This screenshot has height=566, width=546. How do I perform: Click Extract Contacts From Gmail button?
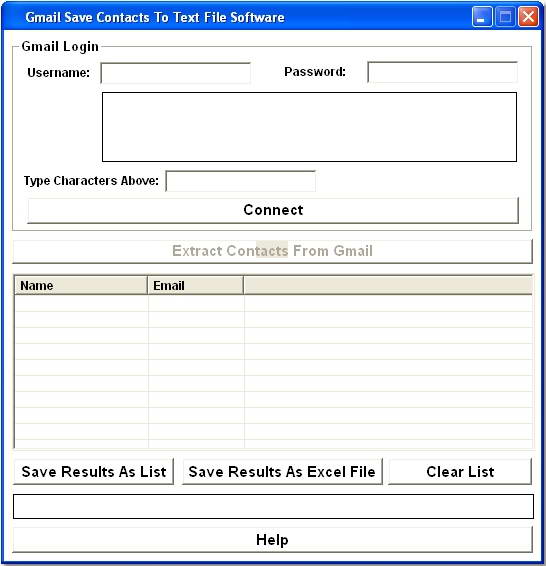pyautogui.click(x=272, y=251)
